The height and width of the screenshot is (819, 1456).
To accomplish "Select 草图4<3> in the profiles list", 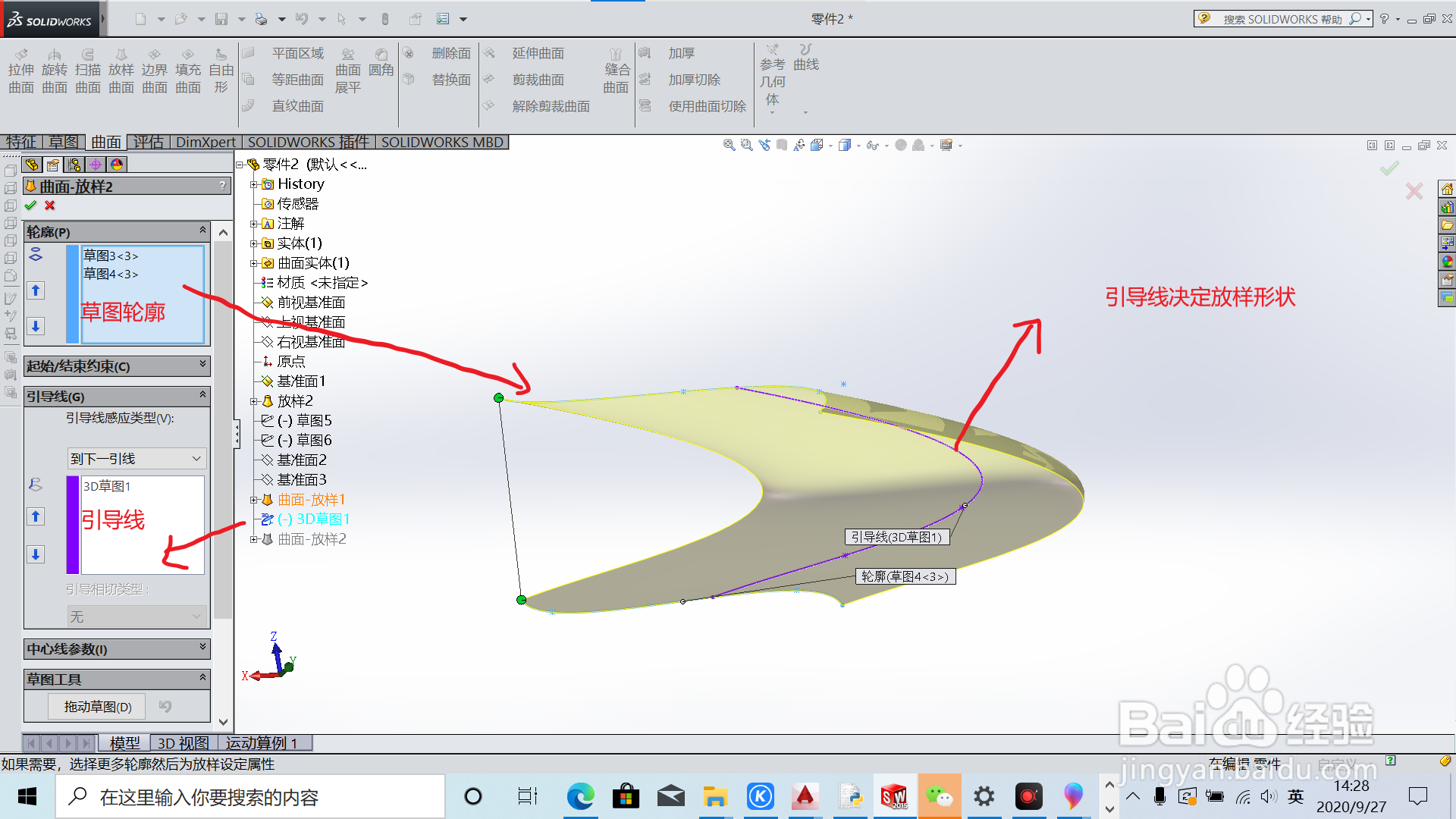I will pos(111,274).
